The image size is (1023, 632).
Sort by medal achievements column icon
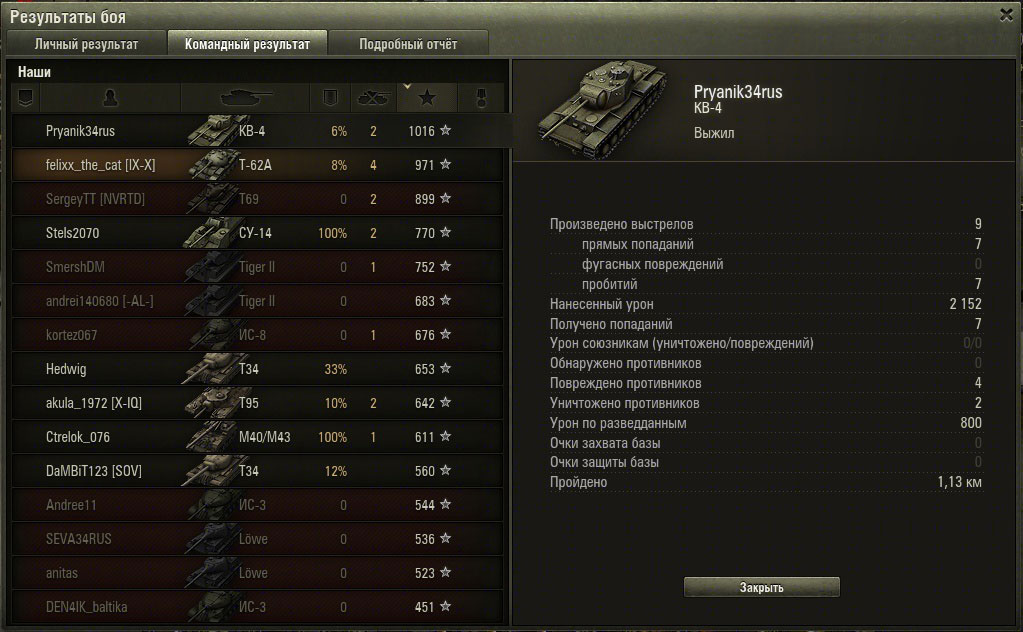[481, 98]
